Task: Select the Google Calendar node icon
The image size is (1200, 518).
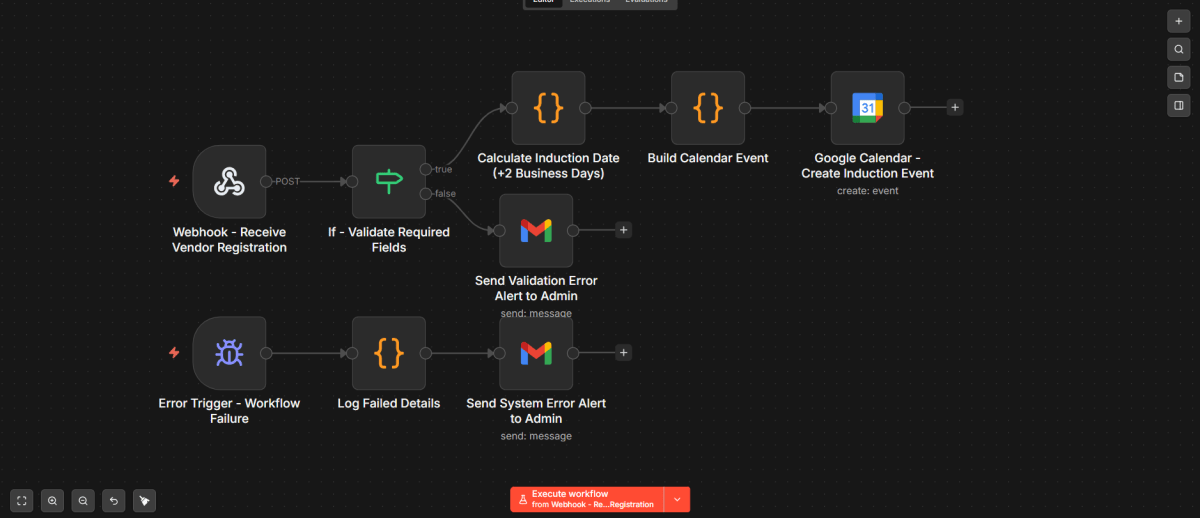Action: 867,108
